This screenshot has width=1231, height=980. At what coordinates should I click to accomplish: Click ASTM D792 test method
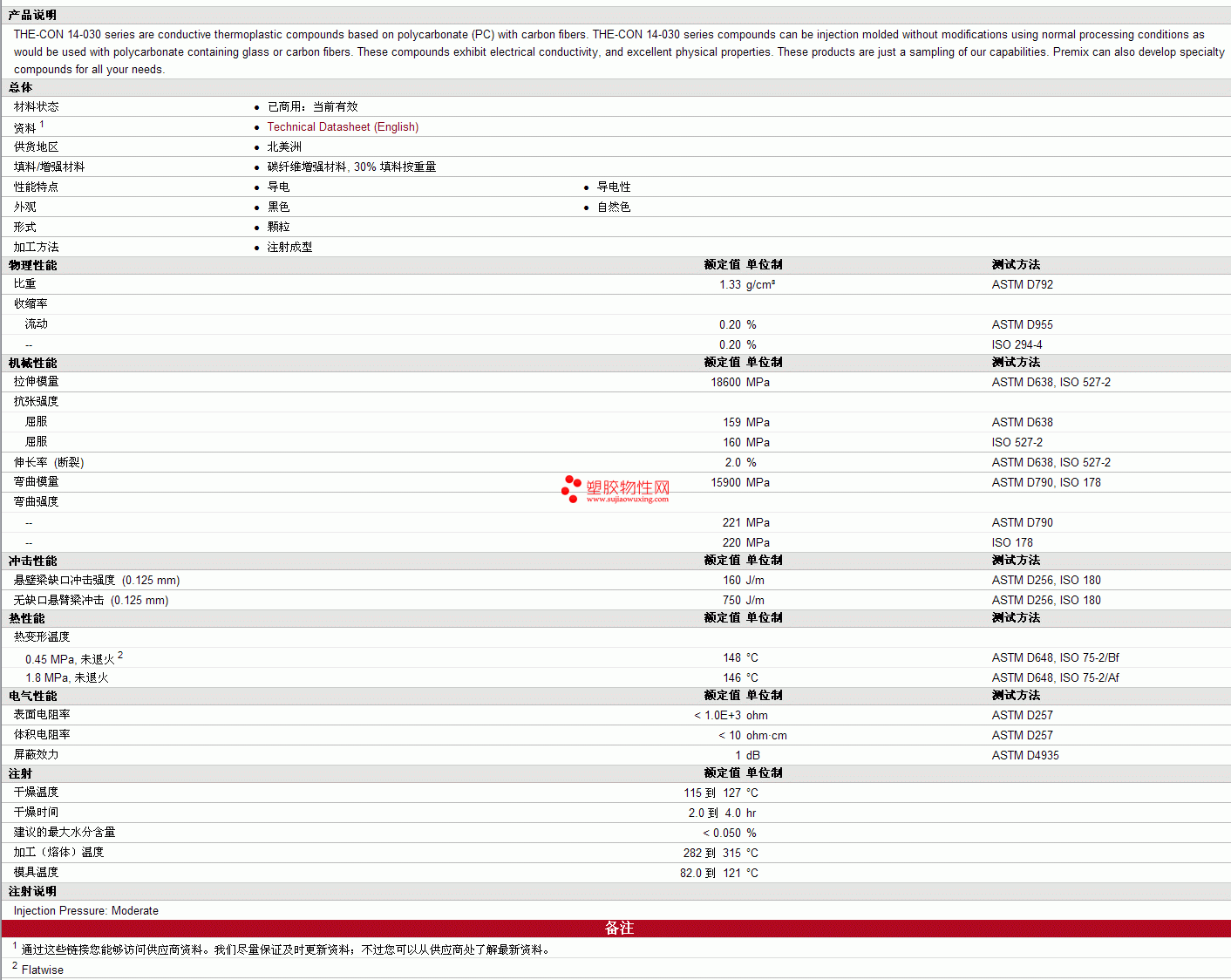tap(1023, 285)
